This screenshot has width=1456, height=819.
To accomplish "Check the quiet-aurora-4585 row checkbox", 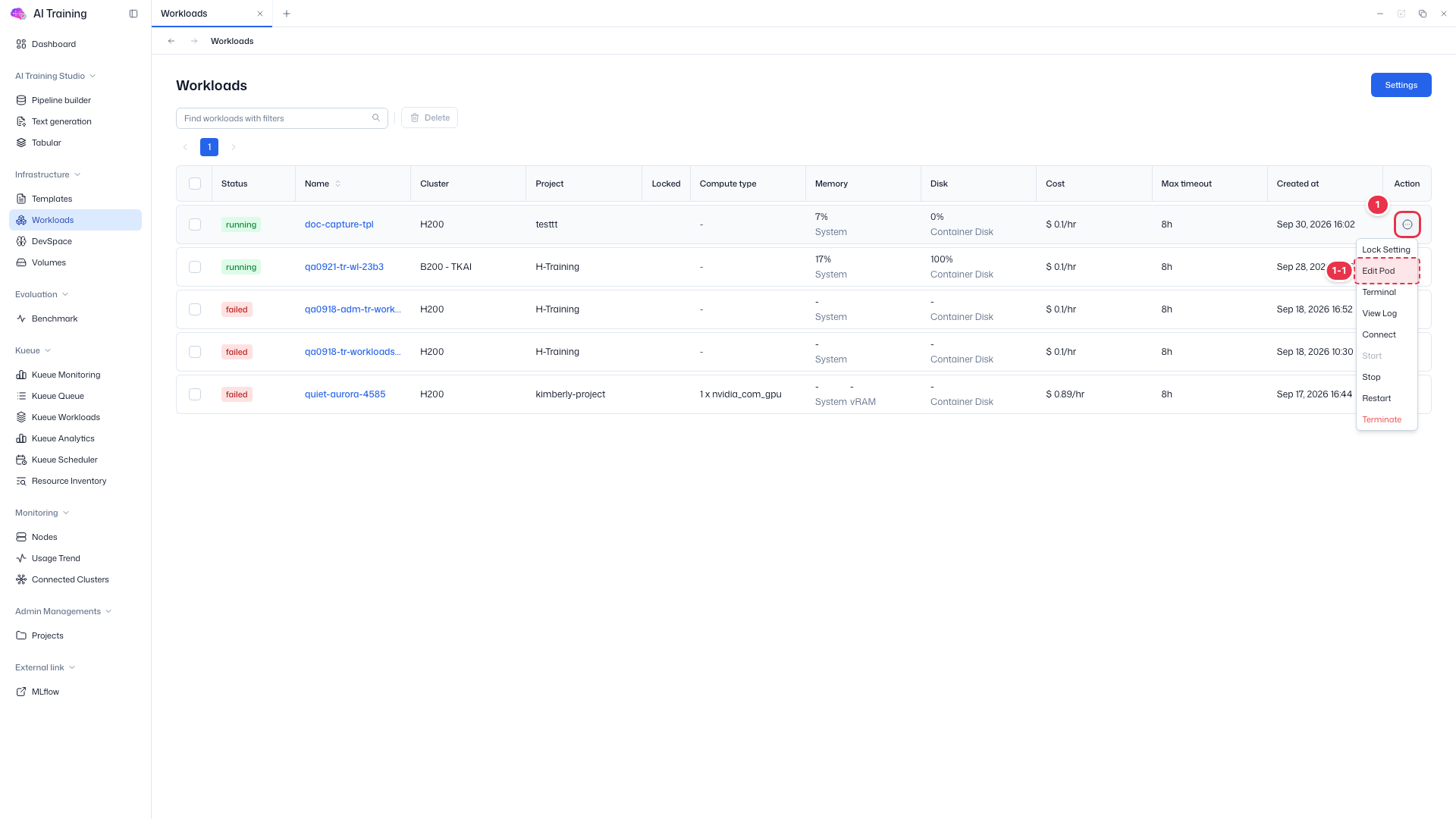I will tap(195, 394).
